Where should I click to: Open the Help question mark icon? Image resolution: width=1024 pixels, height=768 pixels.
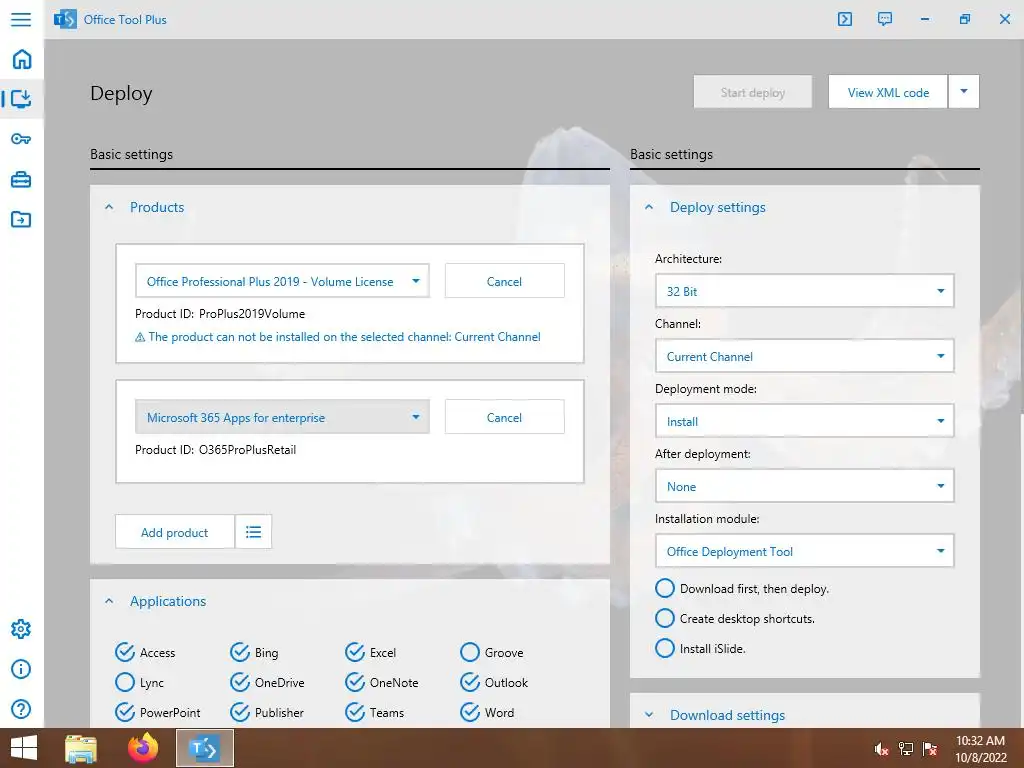pos(21,709)
